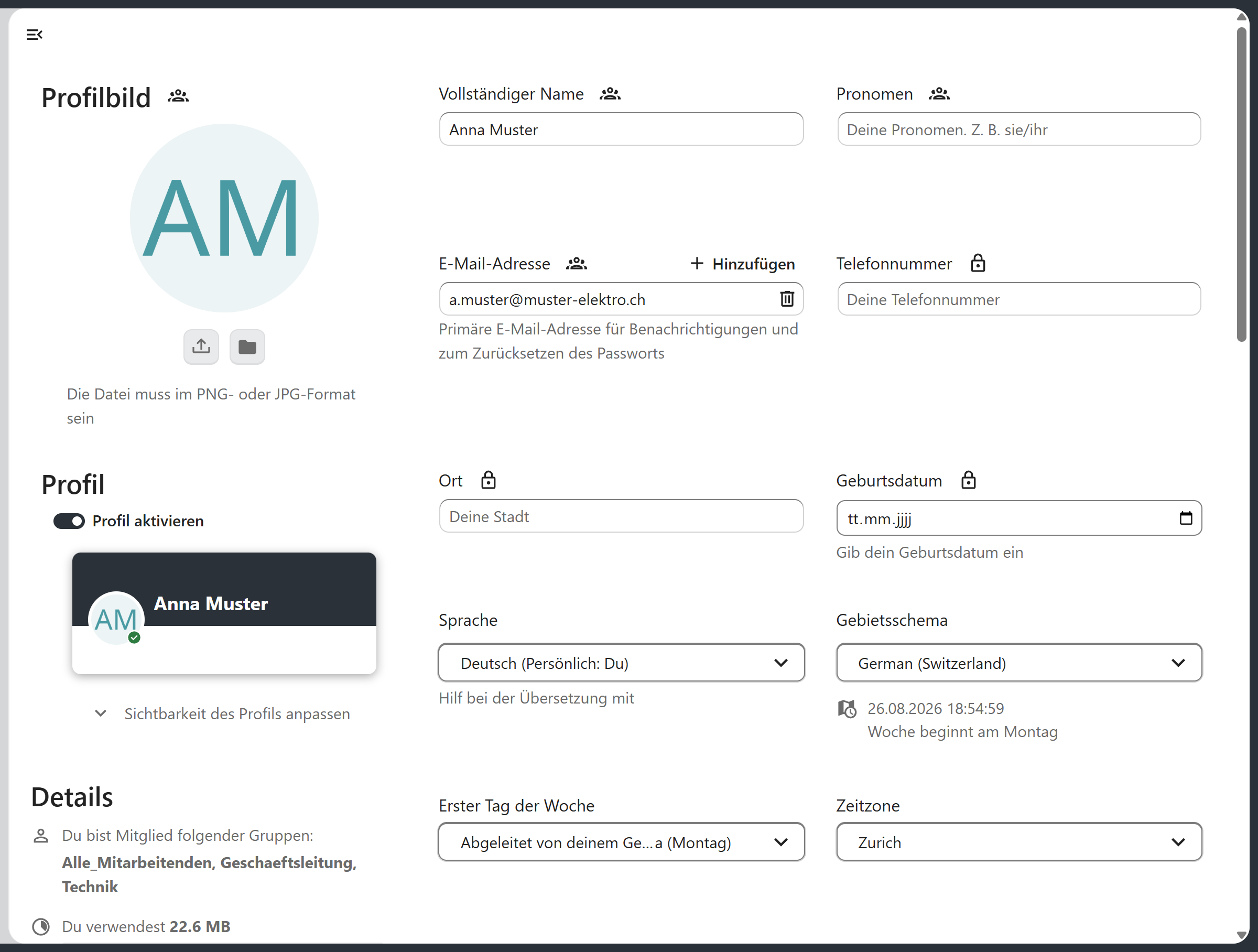Open the Sprache dropdown
Image resolution: width=1258 pixels, height=952 pixels.
pyautogui.click(x=621, y=663)
